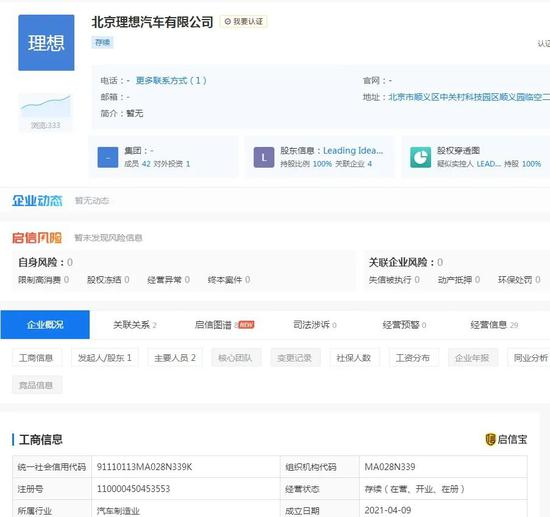Click 关联企业 4 count

[353, 164]
